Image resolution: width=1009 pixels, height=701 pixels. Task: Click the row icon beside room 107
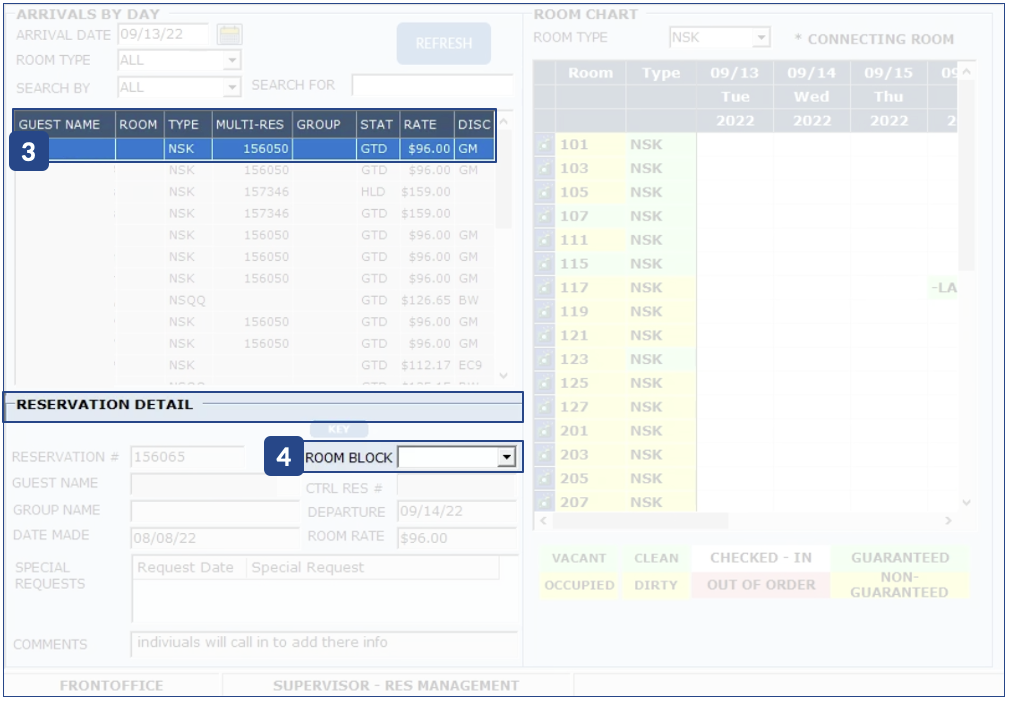pos(544,217)
